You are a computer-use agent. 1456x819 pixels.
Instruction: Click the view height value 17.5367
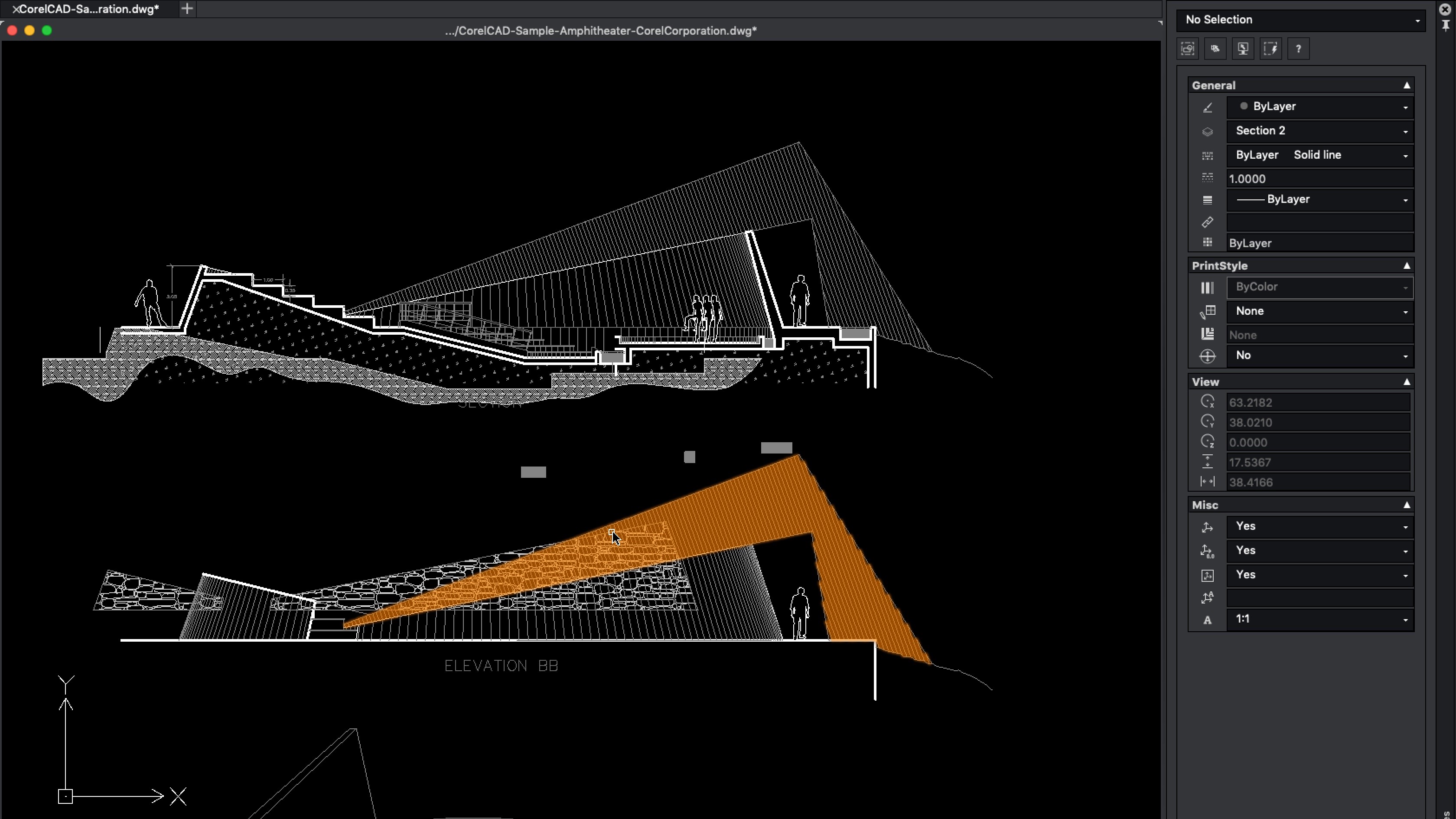[x=1318, y=462]
